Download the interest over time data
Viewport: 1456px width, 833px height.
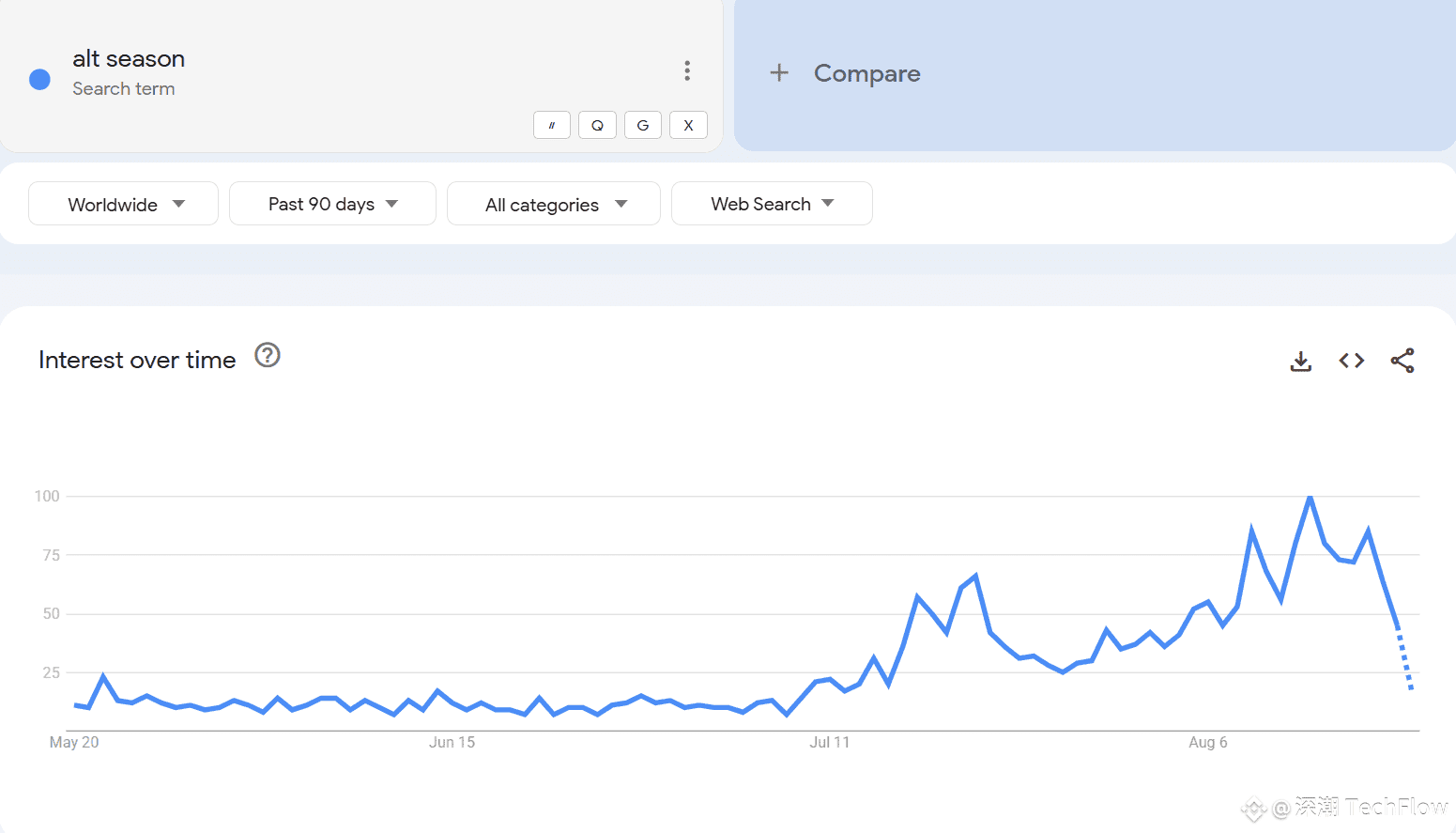coord(1300,361)
